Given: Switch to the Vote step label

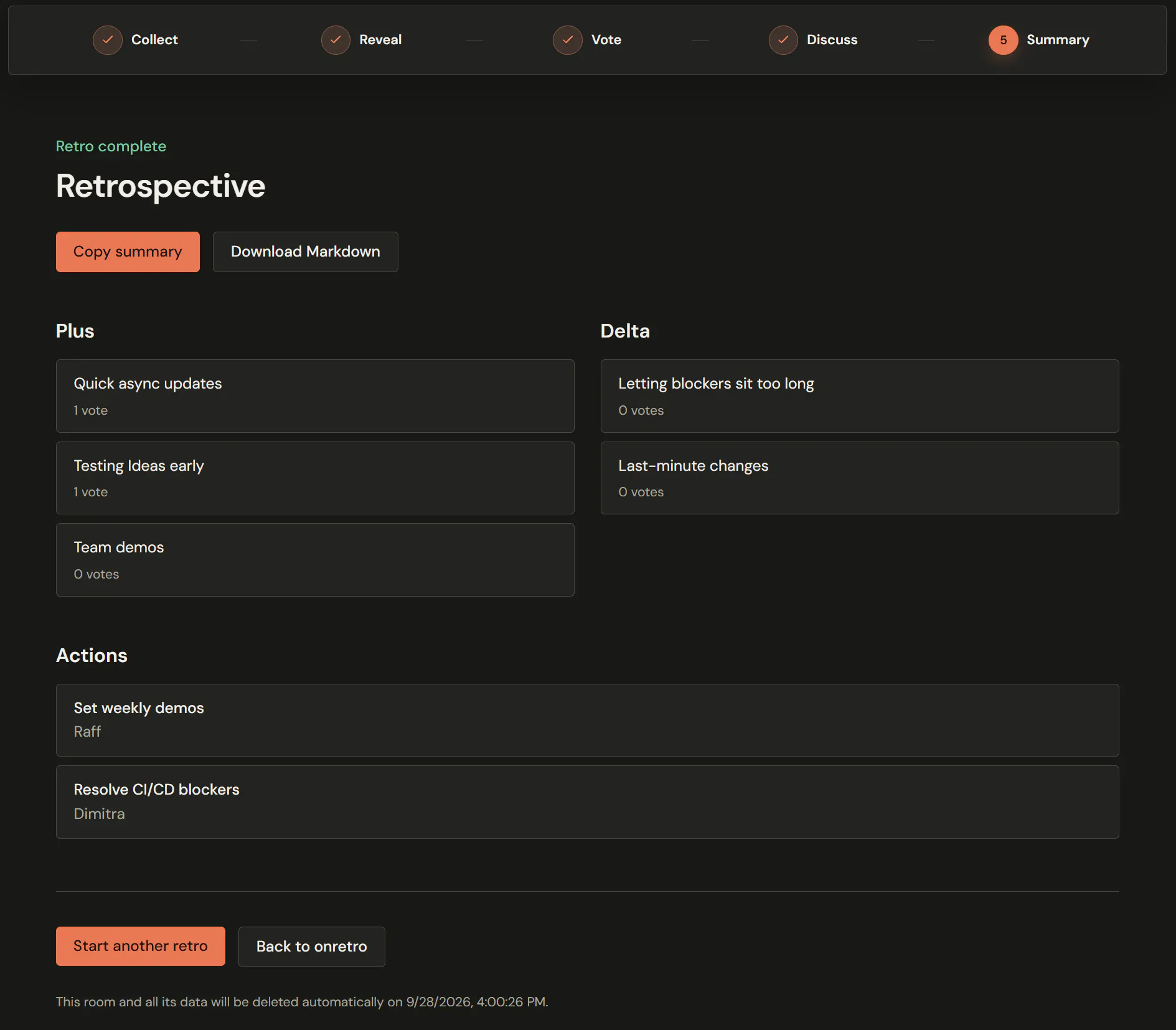Looking at the screenshot, I should point(606,40).
